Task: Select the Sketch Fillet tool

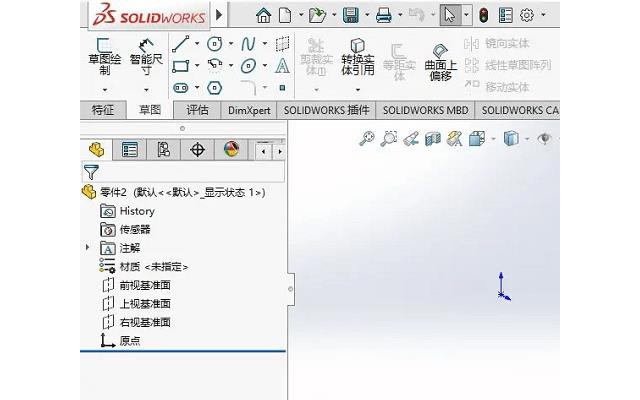Action: click(248, 87)
